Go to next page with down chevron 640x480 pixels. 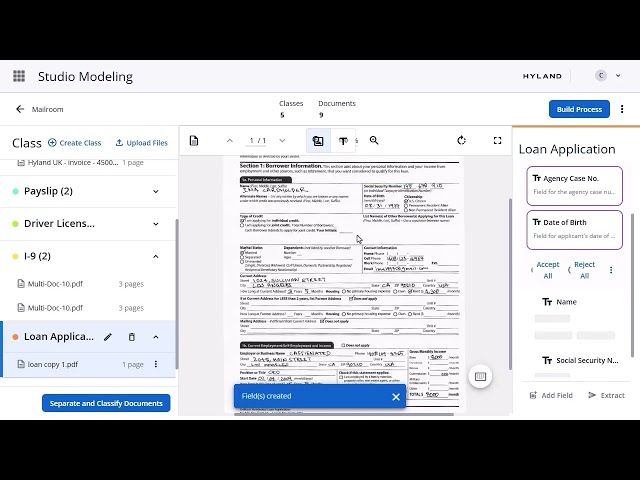tap(282, 140)
